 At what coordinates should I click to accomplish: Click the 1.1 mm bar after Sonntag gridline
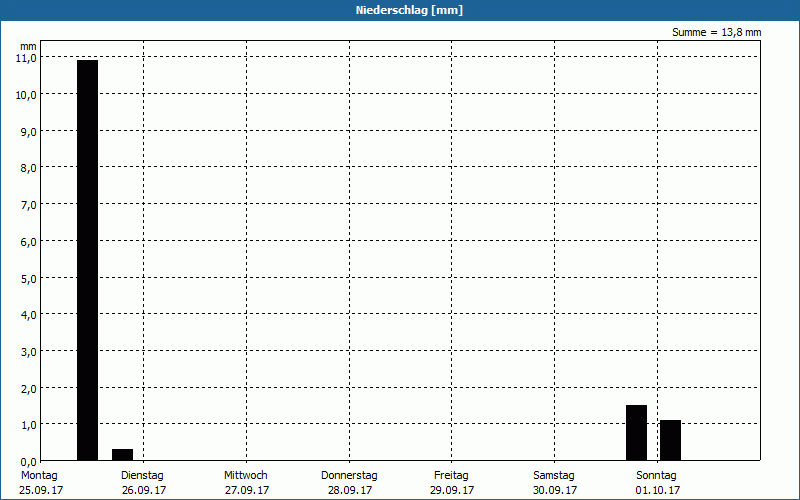[x=670, y=440]
